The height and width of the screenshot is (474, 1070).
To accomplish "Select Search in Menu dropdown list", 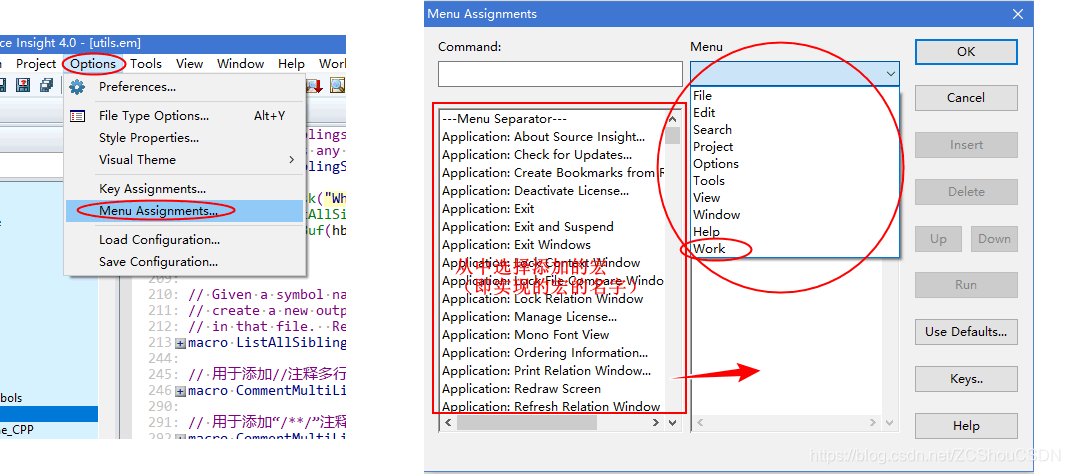I will pyautogui.click(x=795, y=130).
